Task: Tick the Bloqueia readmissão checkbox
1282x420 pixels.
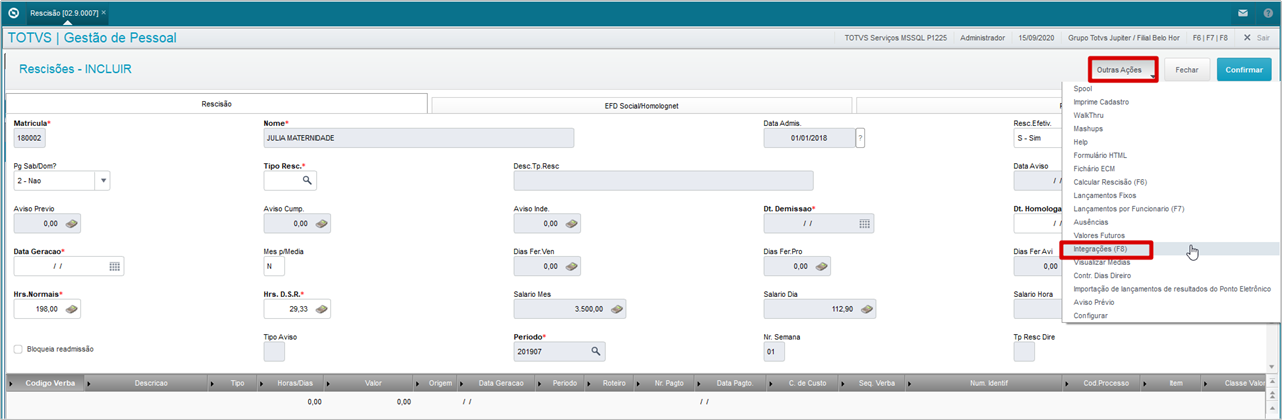Action: click(x=18, y=349)
